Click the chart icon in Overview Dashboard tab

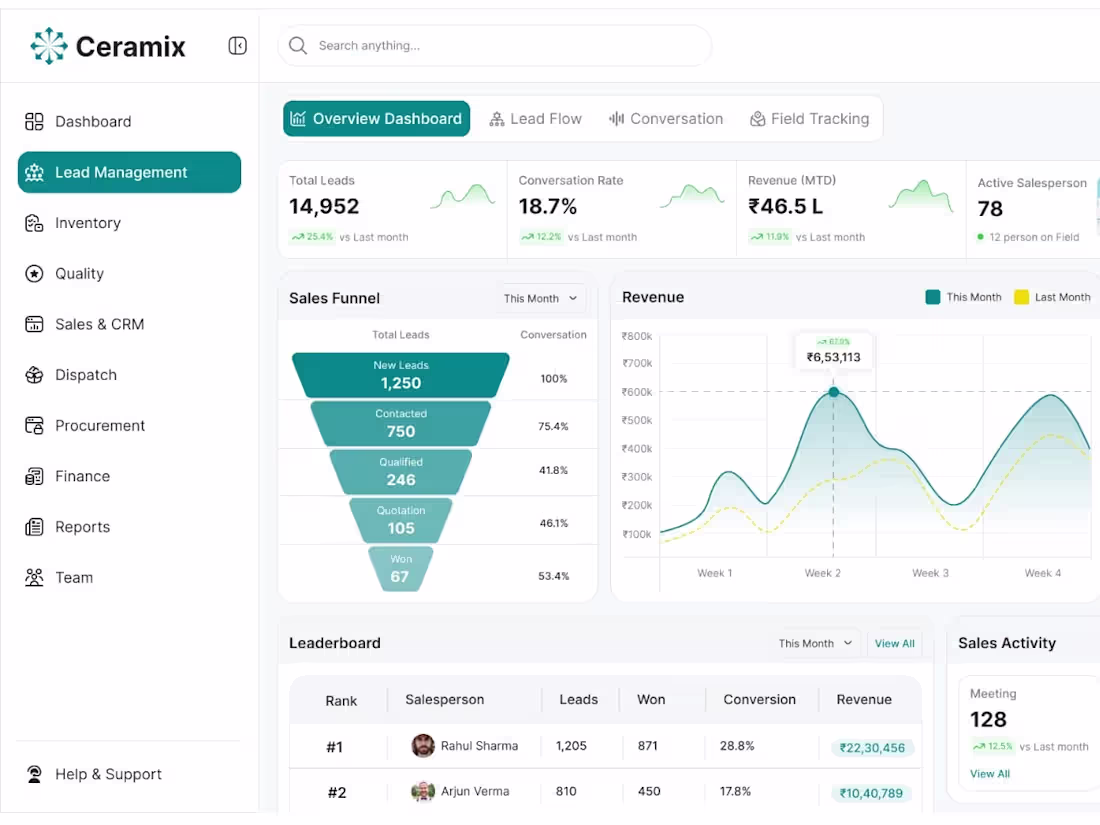[298, 119]
